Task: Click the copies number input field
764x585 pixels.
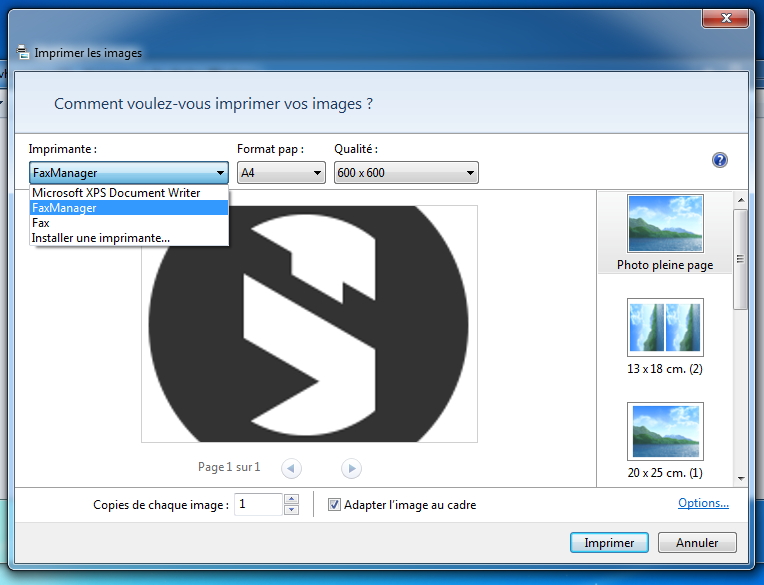Action: click(258, 505)
